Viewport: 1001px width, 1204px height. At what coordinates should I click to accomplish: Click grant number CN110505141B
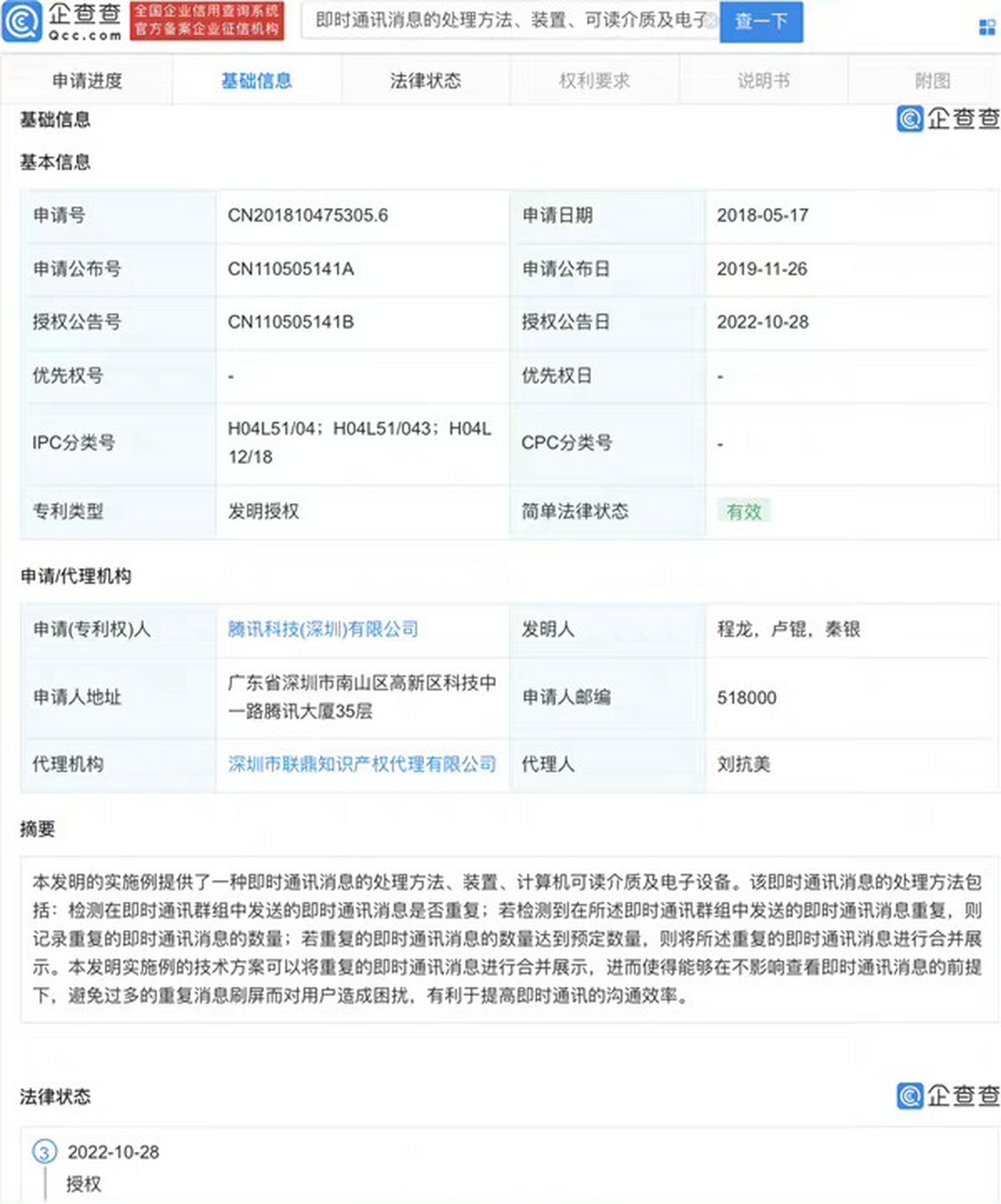[291, 322]
